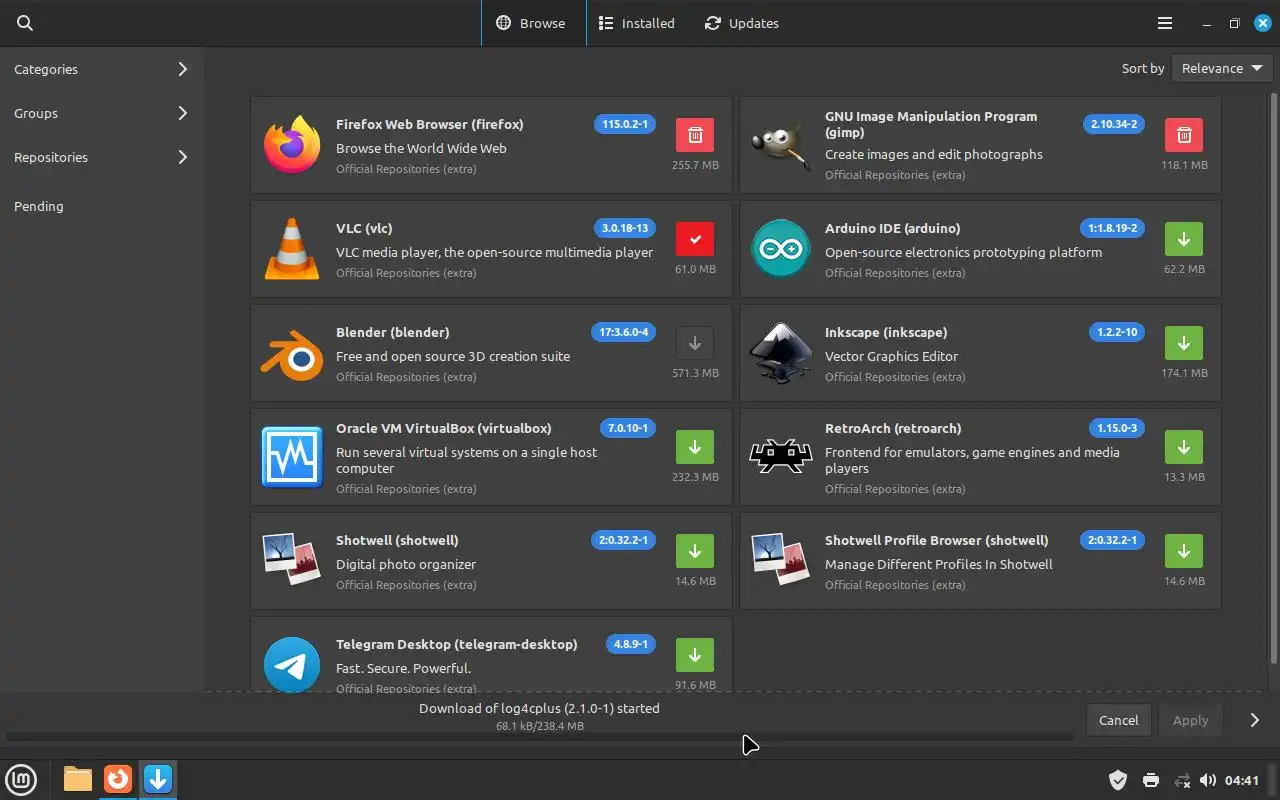Uncheck VLC pending install red checkmark

[x=695, y=239]
